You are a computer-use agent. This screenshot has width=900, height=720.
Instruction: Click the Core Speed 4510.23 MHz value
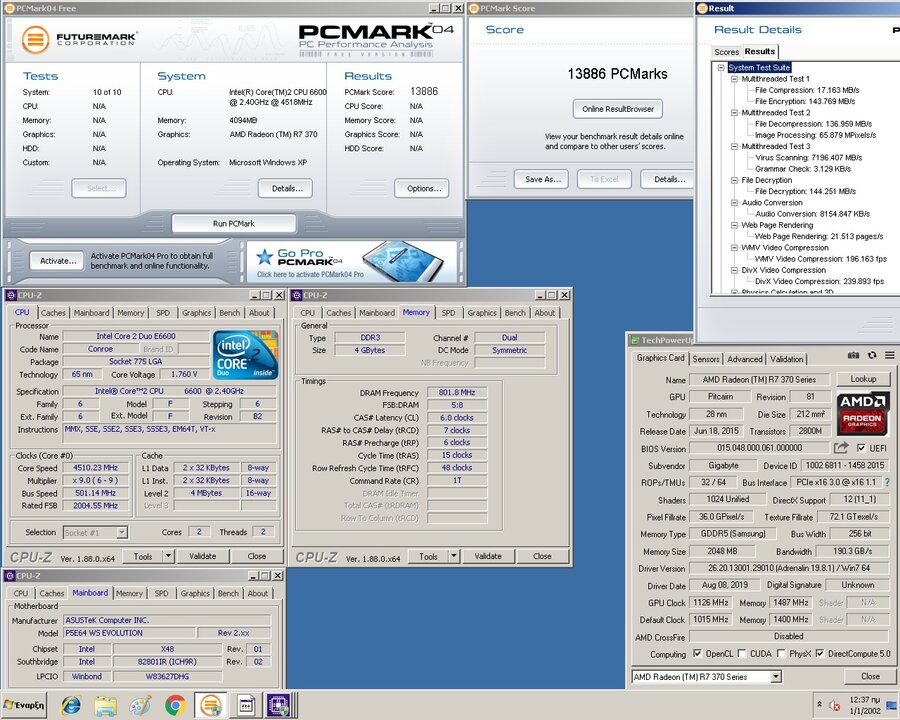coord(95,468)
